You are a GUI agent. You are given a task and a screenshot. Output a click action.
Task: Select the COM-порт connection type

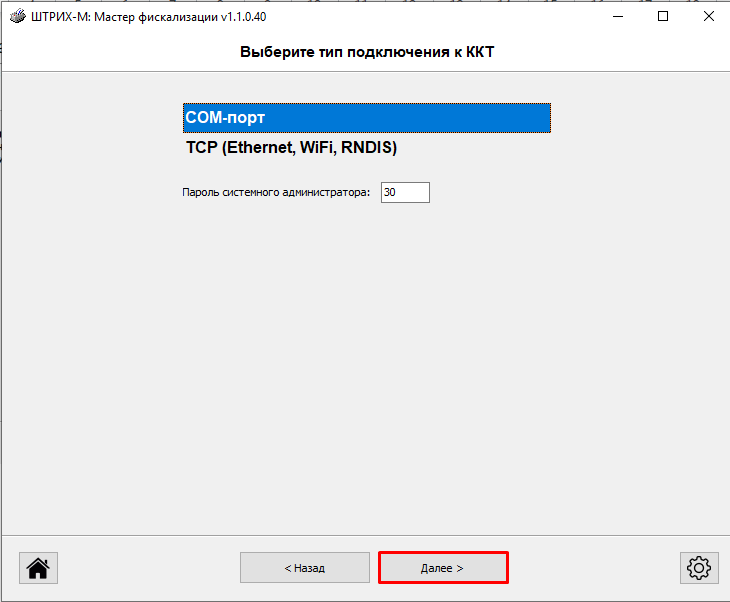point(366,117)
